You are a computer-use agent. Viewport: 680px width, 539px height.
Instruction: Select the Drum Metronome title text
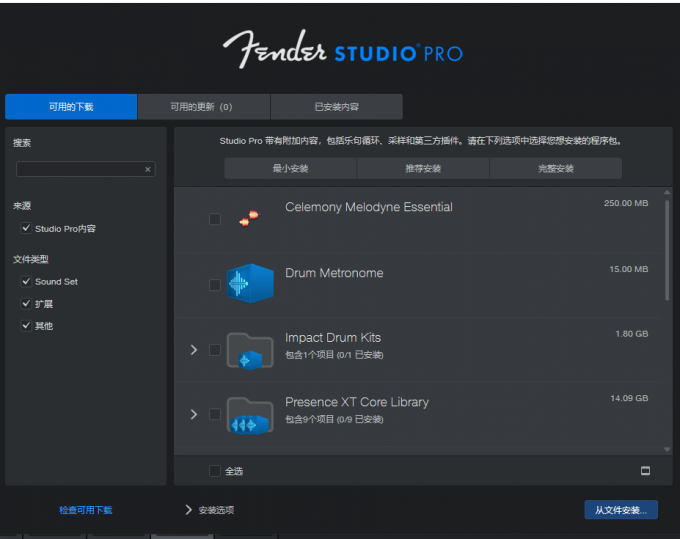pos(334,273)
